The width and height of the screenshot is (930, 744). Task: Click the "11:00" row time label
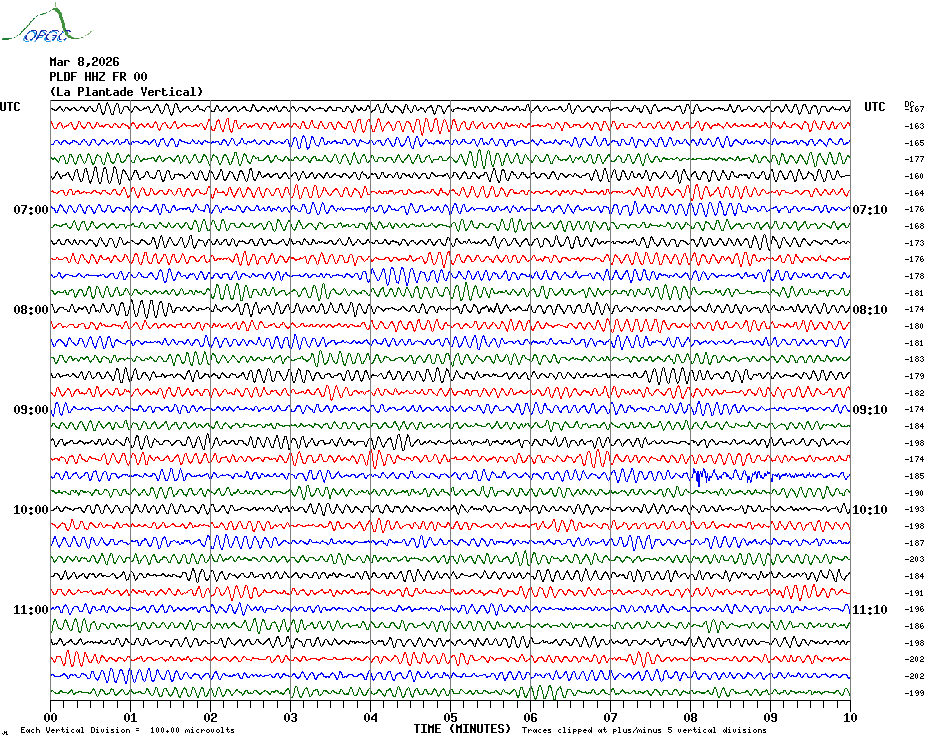pyautogui.click(x=31, y=610)
